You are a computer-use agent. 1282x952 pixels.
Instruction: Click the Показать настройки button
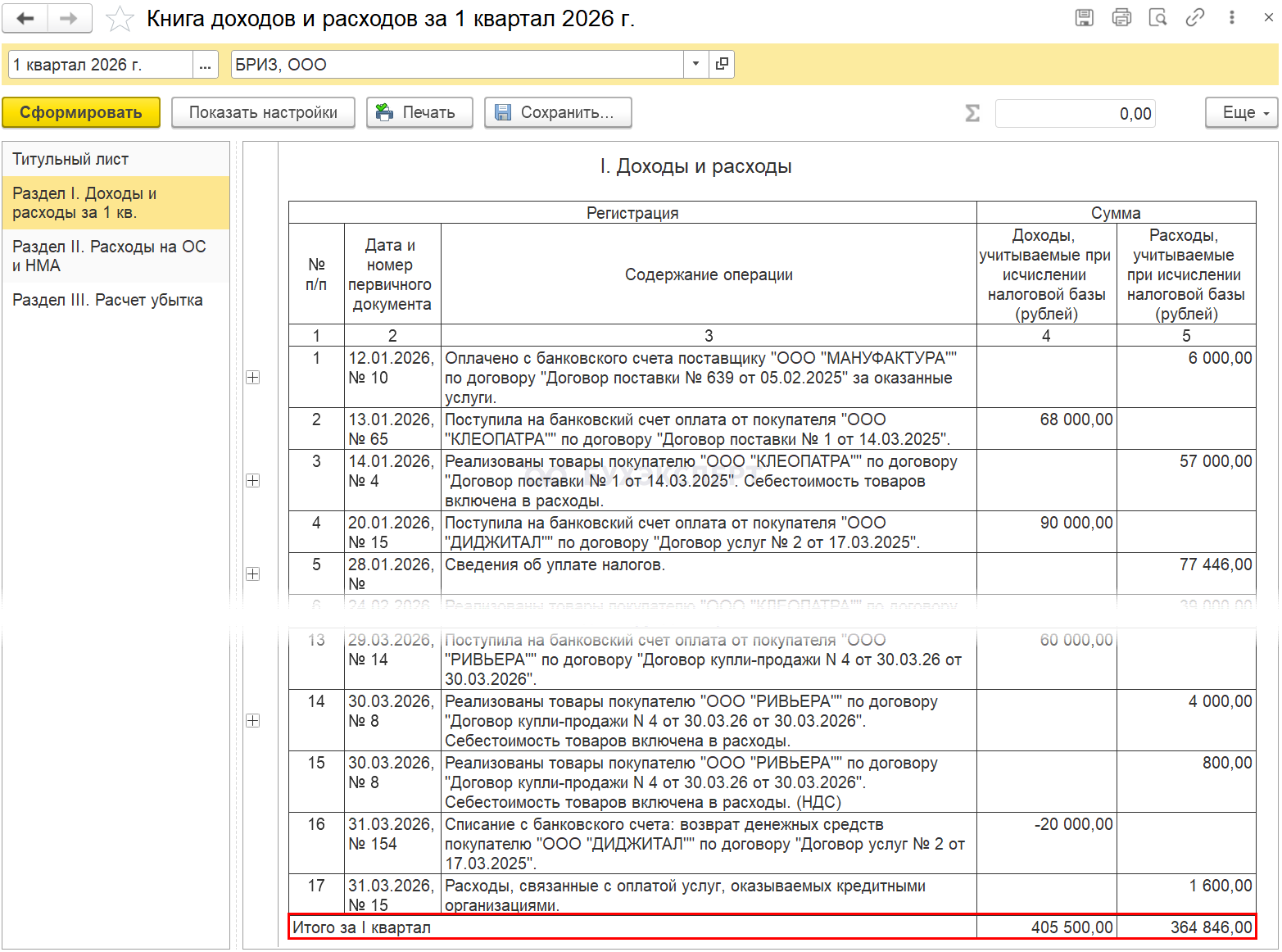[x=263, y=112]
